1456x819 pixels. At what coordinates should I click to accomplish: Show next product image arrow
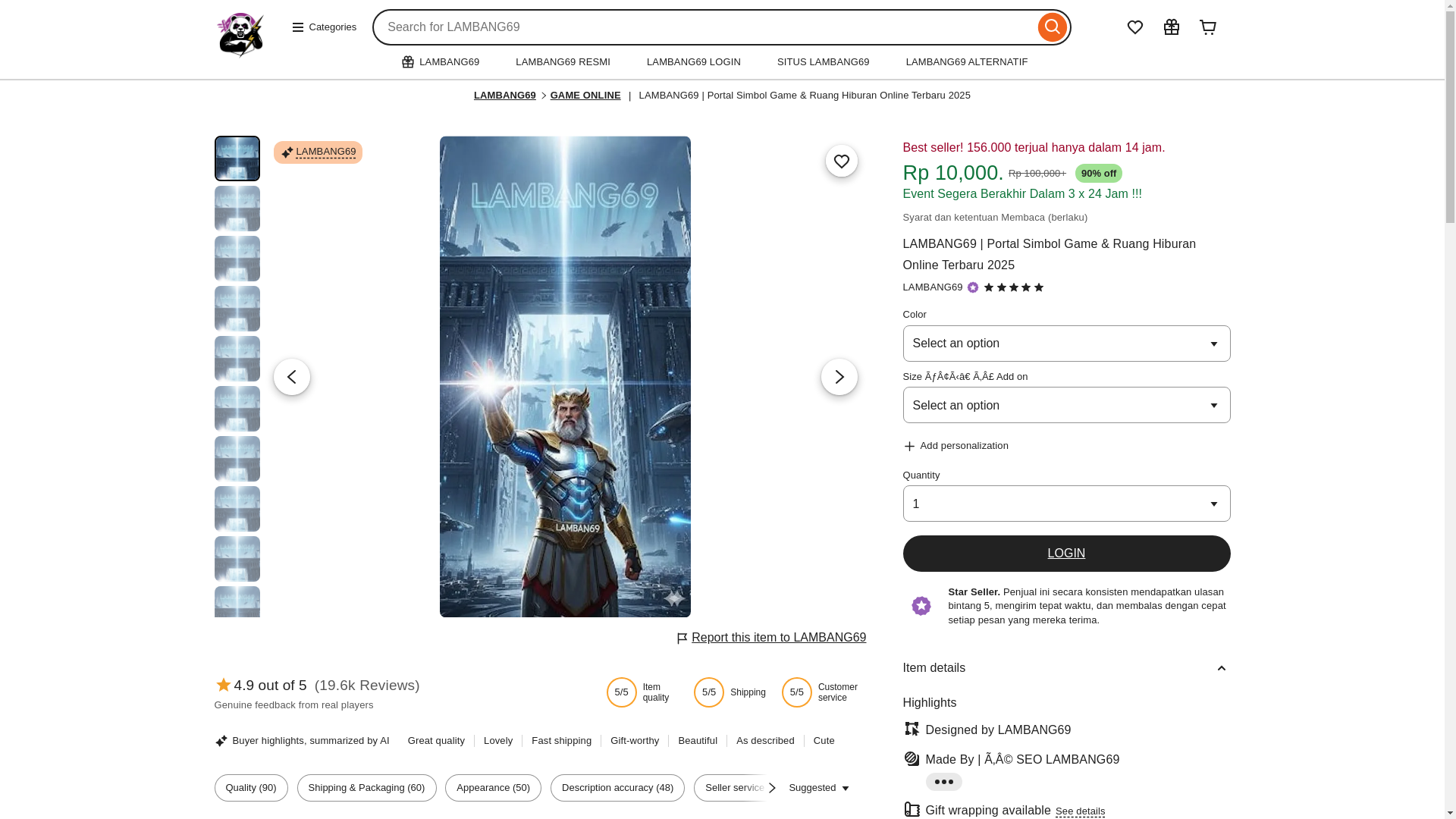[x=839, y=377]
